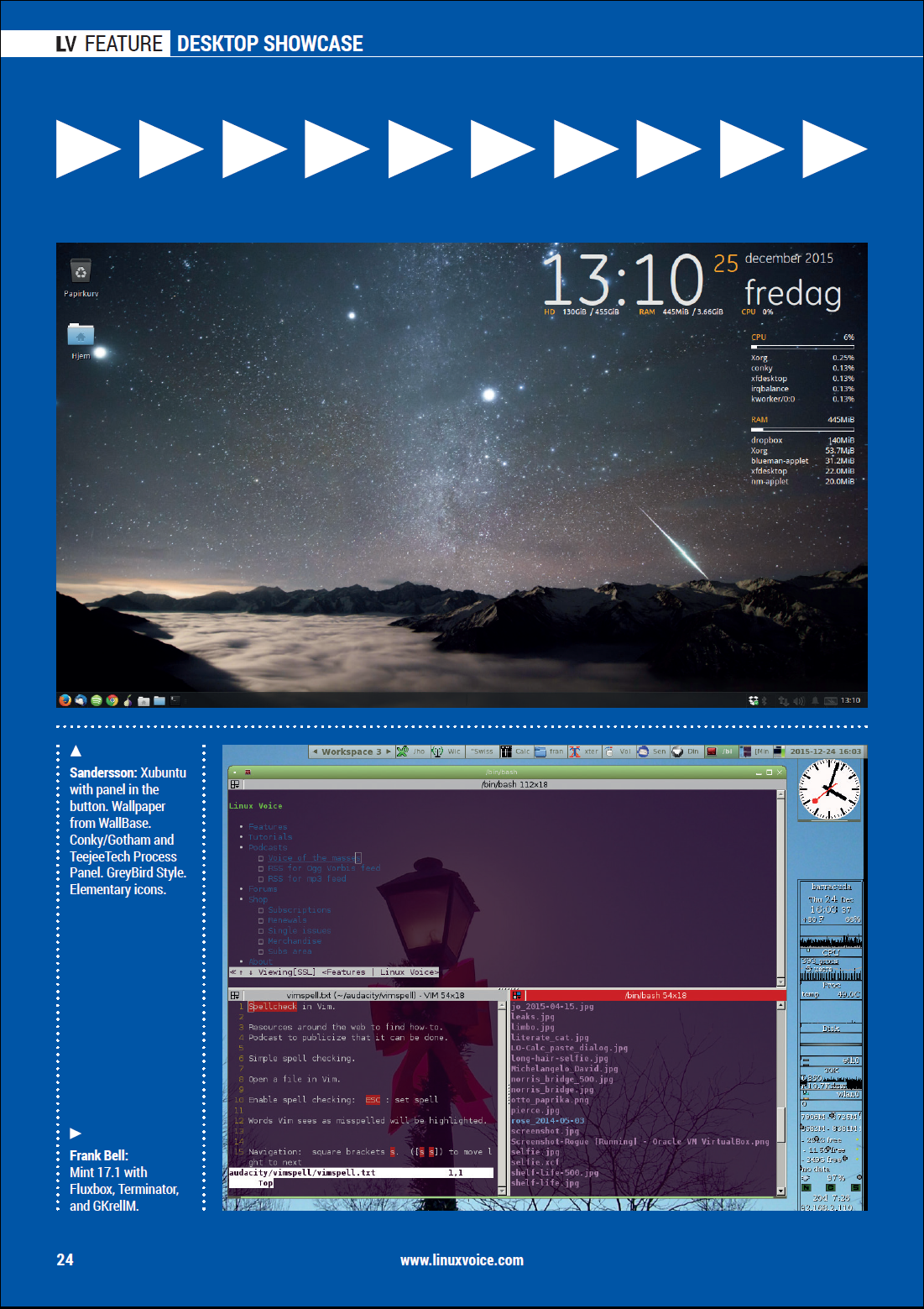Switch to the Wic window in the Fluxbox taskbar

(x=447, y=751)
